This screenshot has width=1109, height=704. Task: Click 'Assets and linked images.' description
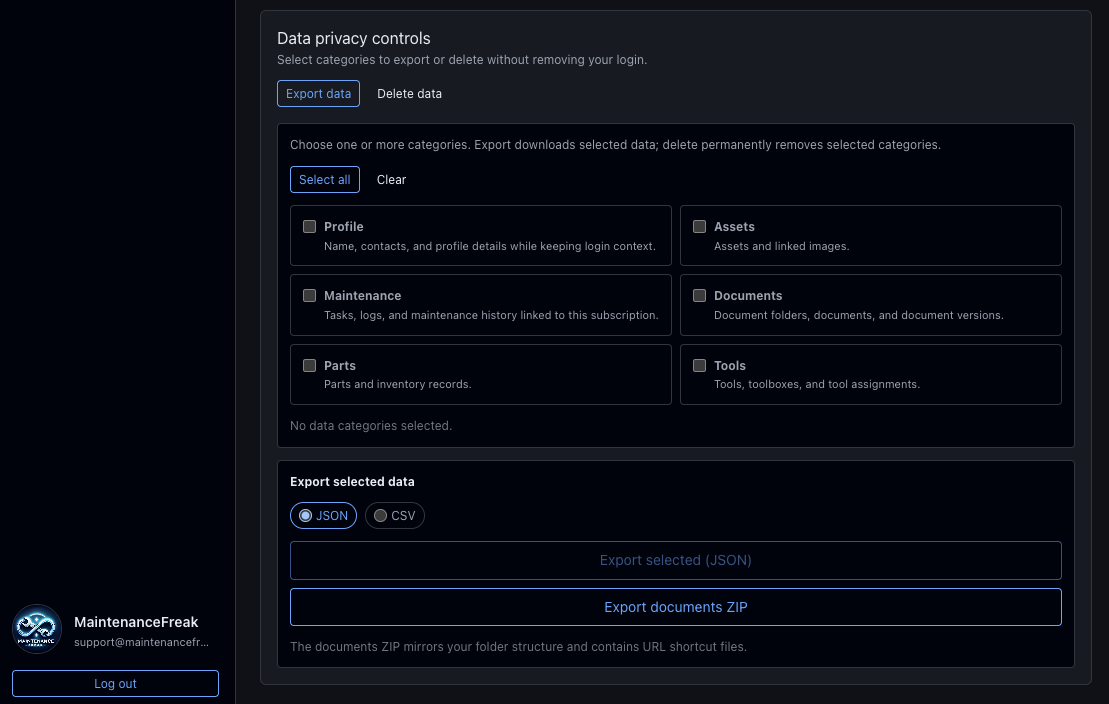tap(782, 246)
